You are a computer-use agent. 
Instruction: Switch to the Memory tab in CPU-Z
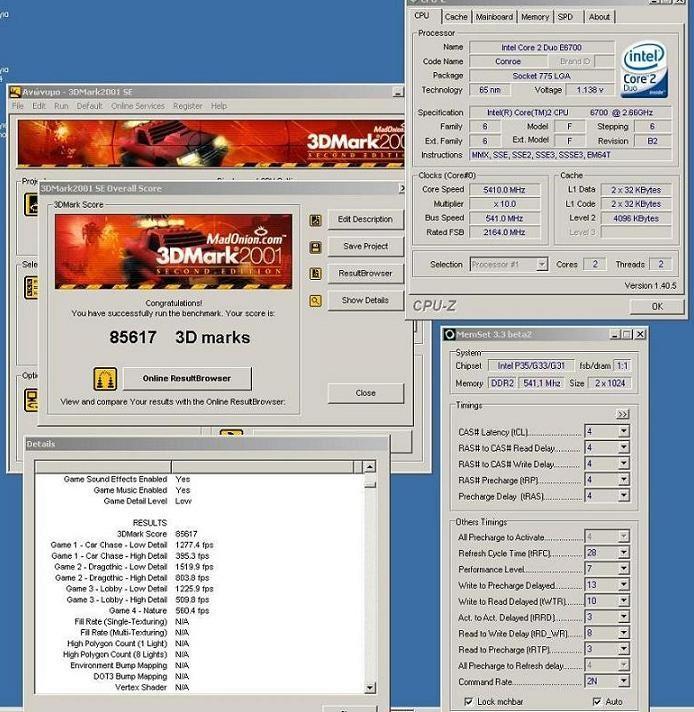tap(535, 17)
